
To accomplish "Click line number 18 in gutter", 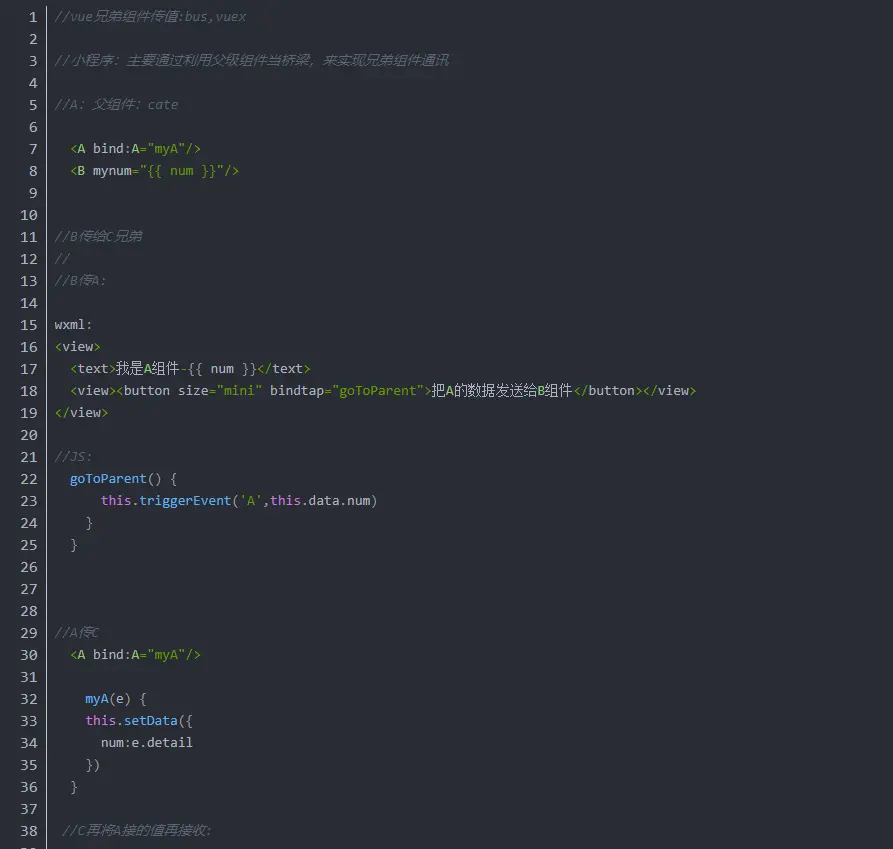I will [x=29, y=391].
